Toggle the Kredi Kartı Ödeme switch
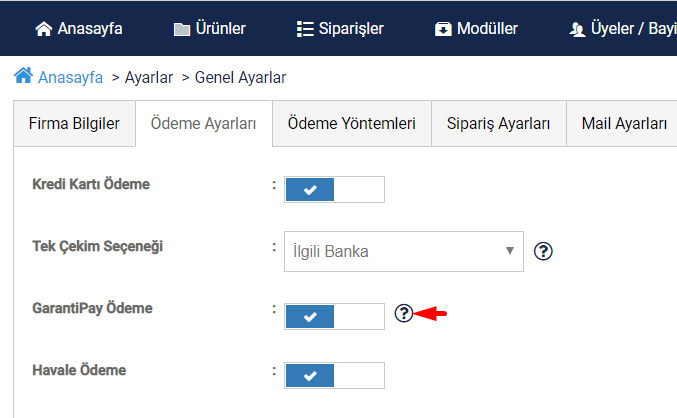The height and width of the screenshot is (418, 677). [x=334, y=190]
